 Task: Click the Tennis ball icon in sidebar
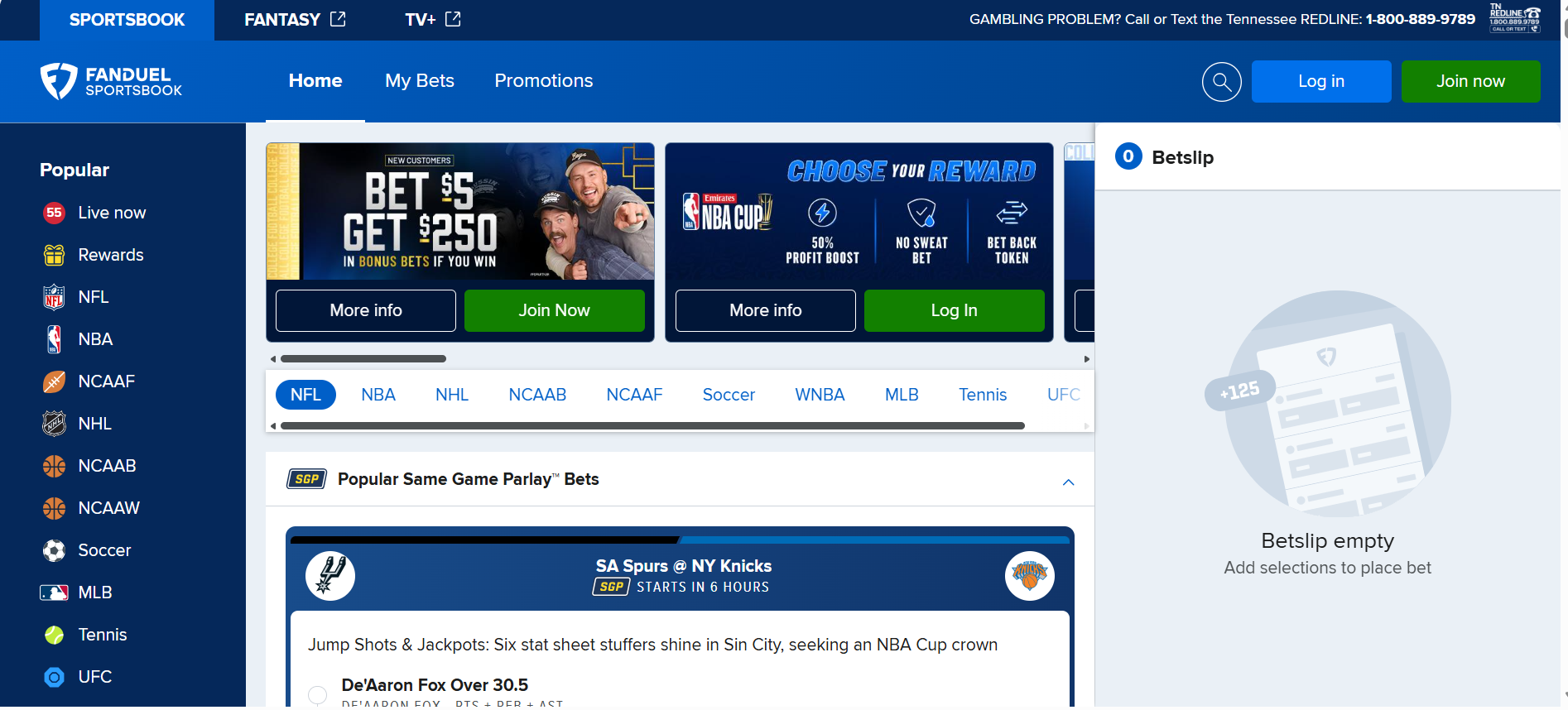point(54,635)
